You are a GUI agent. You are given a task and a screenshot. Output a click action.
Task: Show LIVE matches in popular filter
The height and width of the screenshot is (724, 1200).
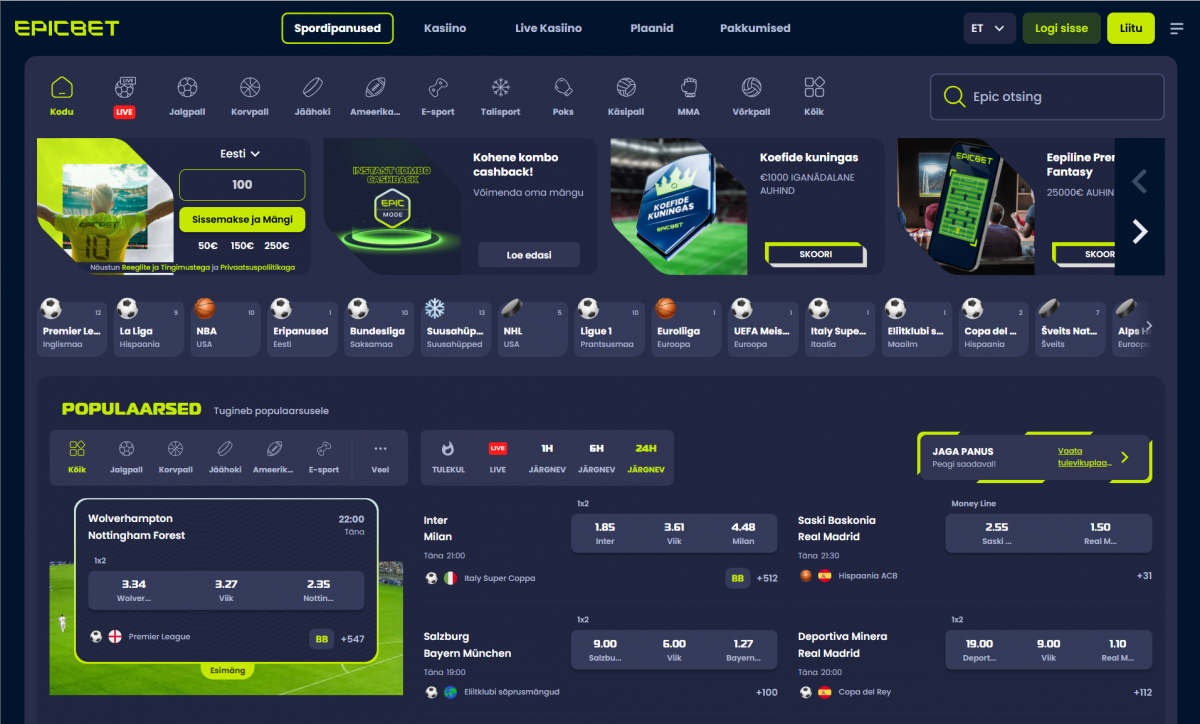pyautogui.click(x=498, y=457)
